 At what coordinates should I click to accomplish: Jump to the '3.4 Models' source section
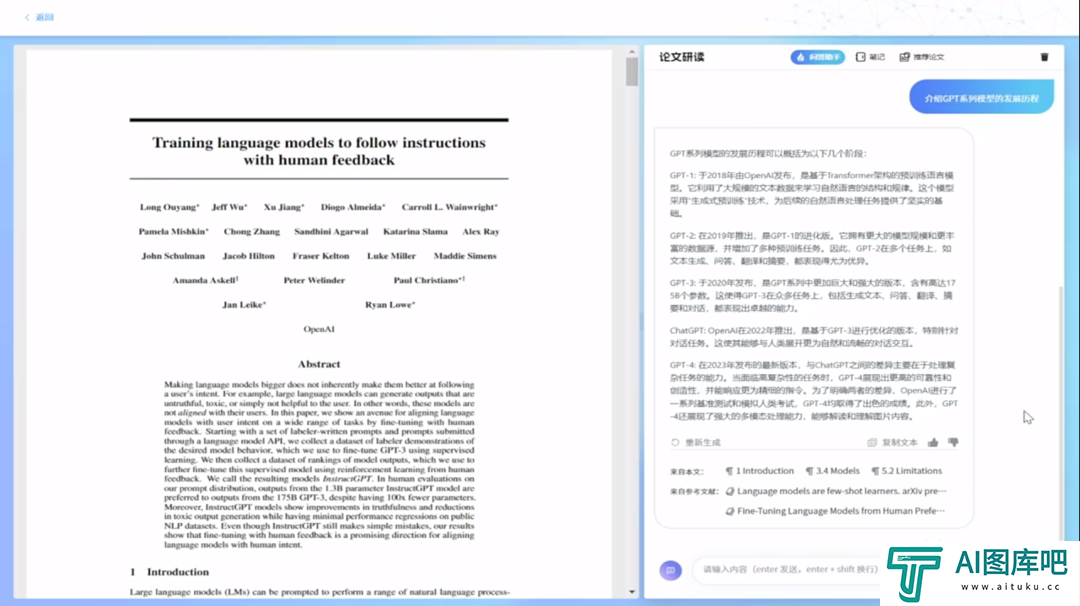833,471
